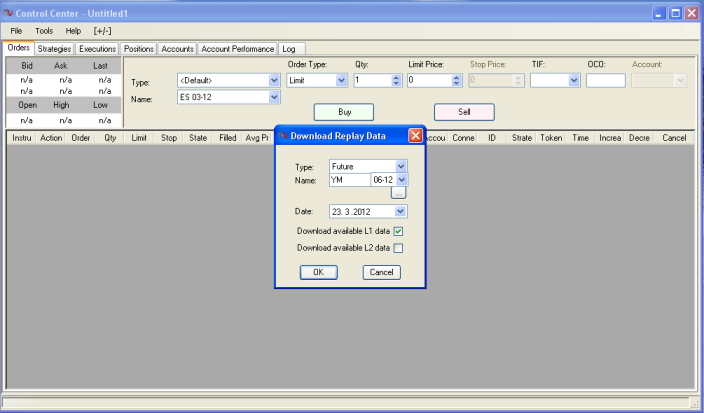This screenshot has height=413, width=704.
Task: Close the Download Replay Data dialog
Action: coord(416,135)
